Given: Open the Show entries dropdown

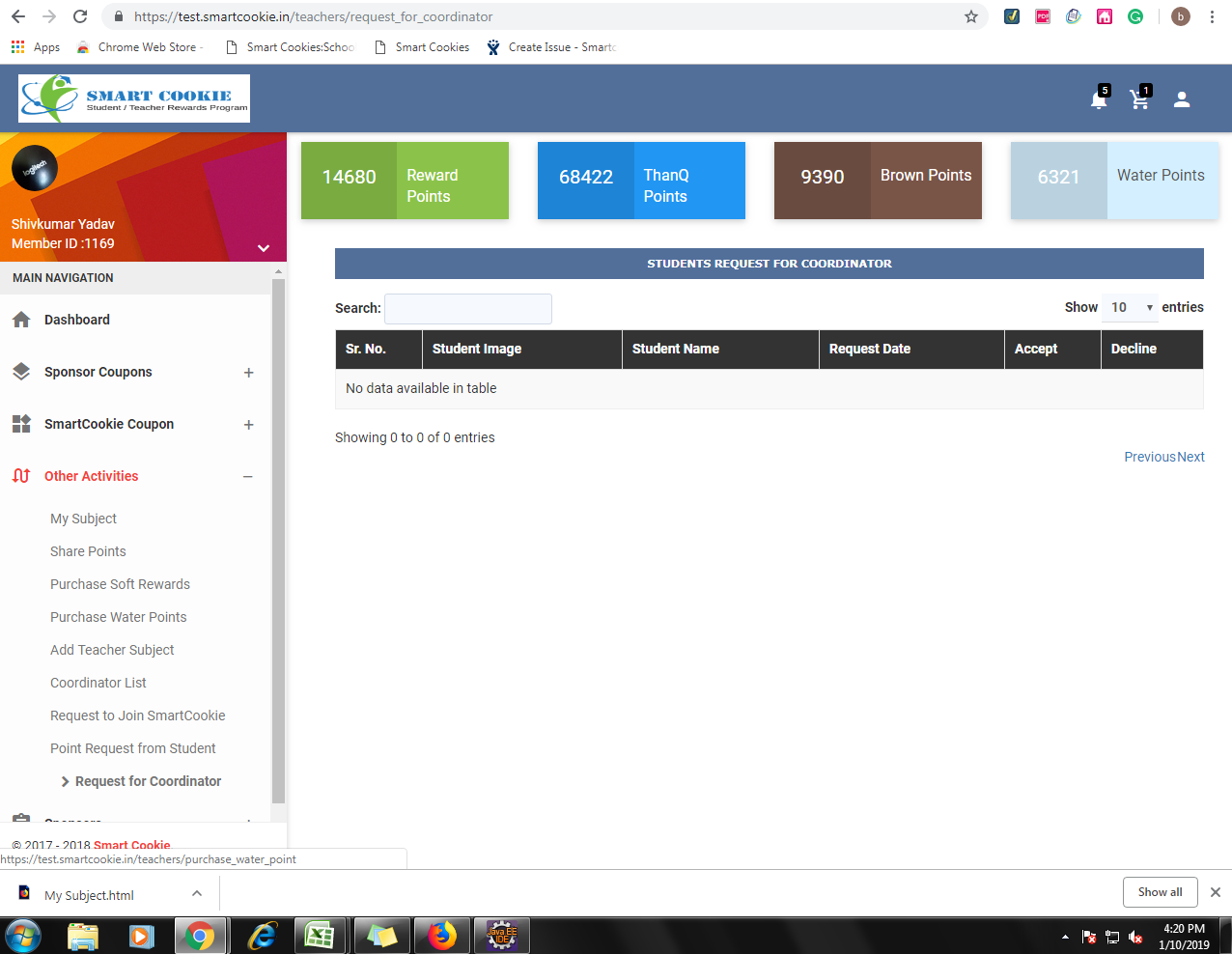Looking at the screenshot, I should [1130, 308].
